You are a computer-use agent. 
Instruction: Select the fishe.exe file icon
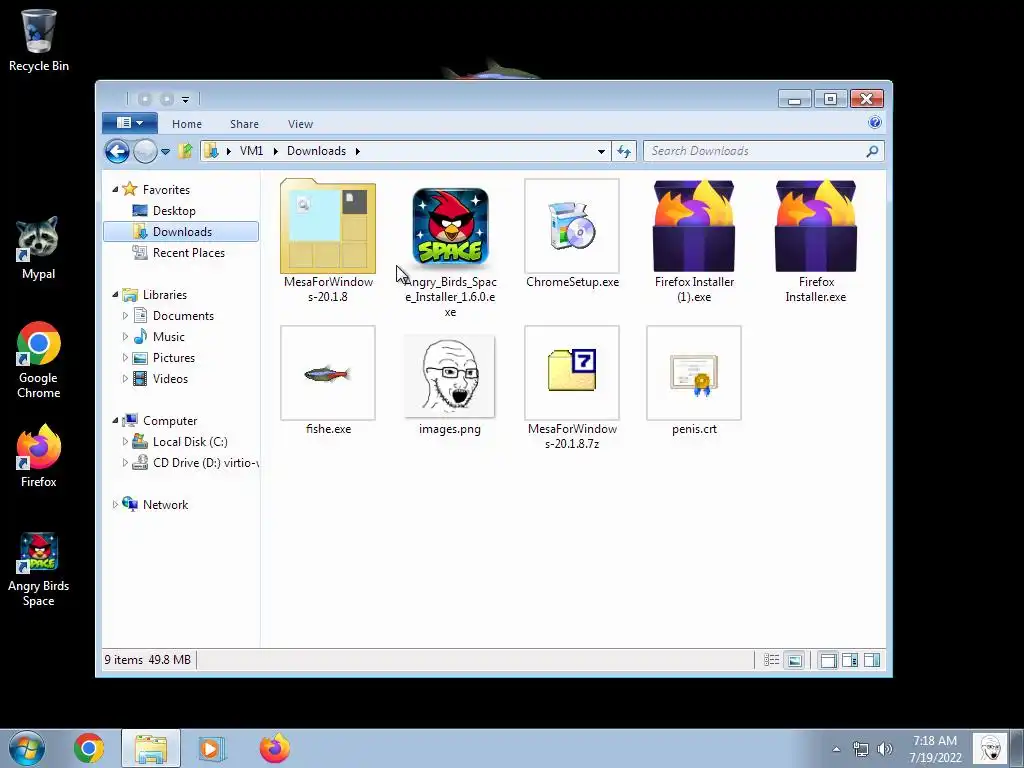tap(328, 373)
